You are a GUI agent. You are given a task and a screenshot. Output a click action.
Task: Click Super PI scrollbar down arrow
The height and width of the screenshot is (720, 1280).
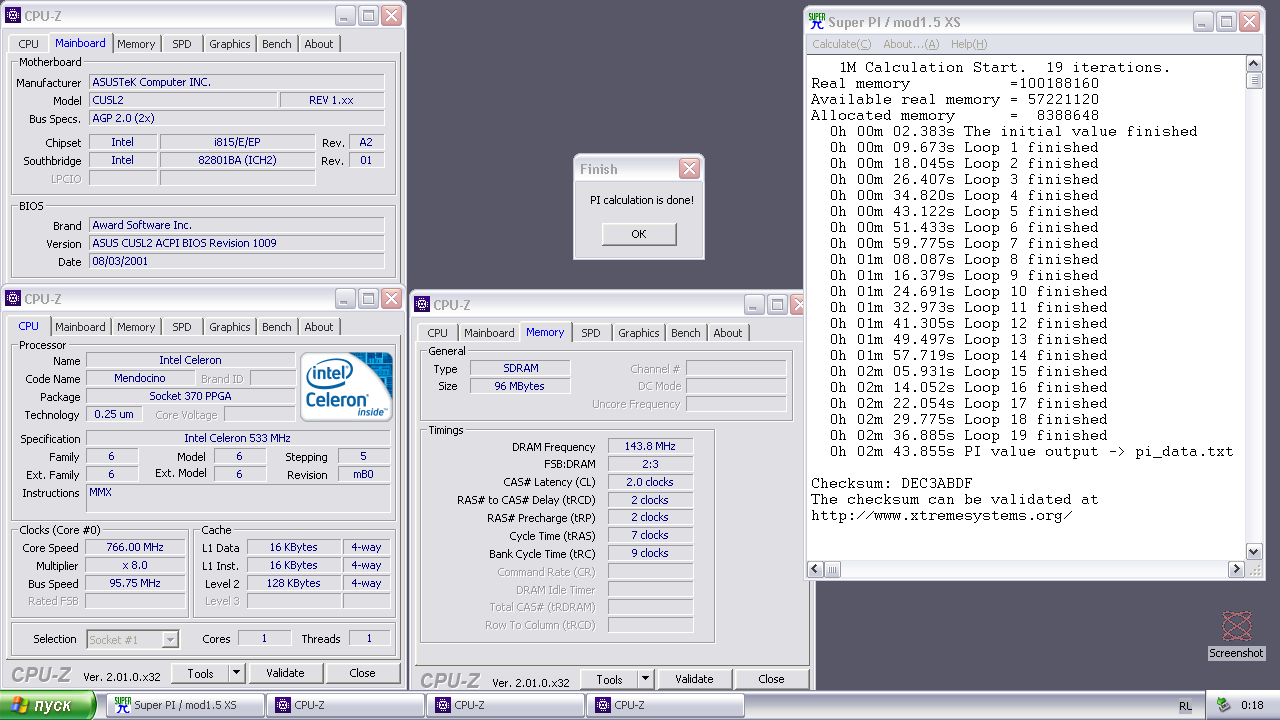(x=1254, y=551)
